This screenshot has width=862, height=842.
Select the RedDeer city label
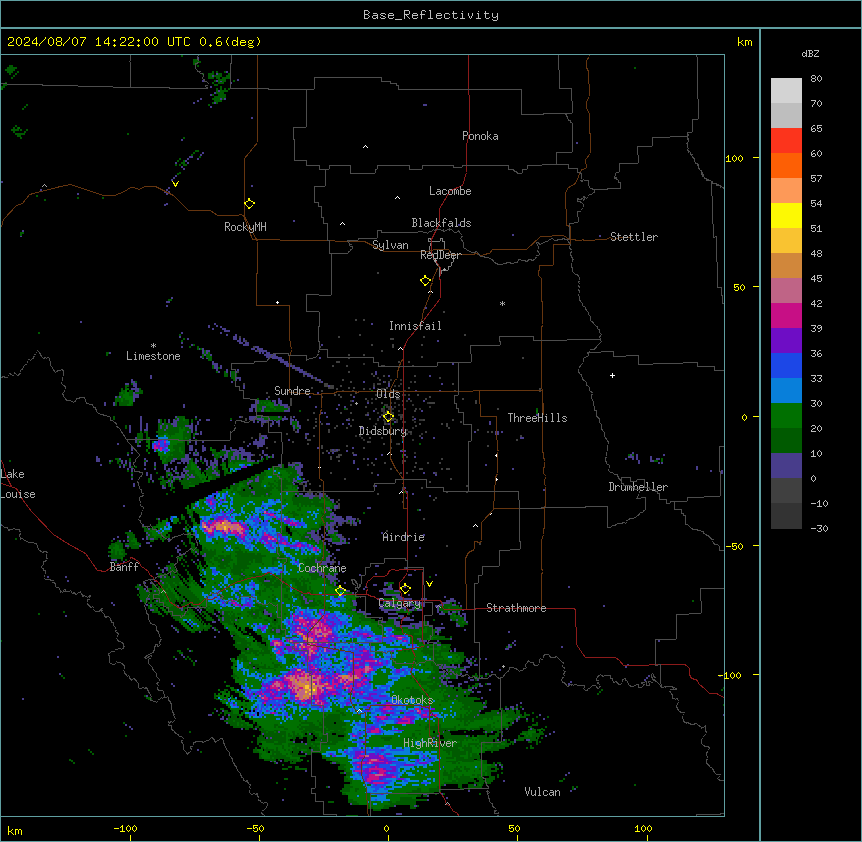(x=440, y=254)
